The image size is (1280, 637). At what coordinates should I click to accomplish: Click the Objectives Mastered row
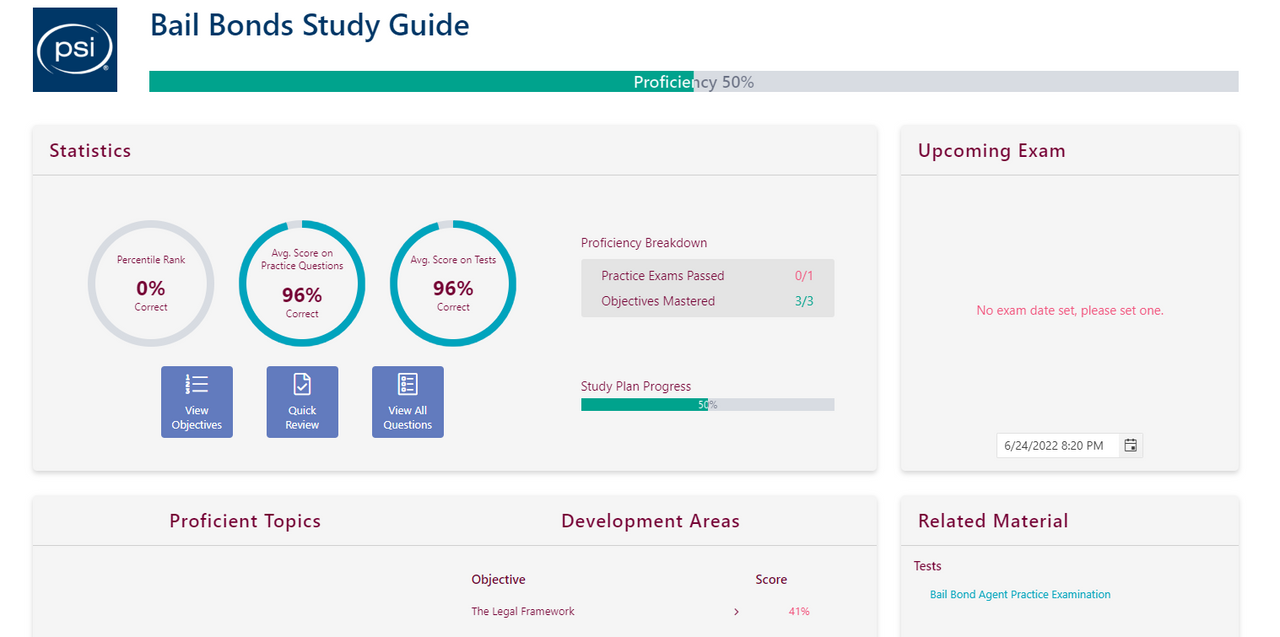[707, 301]
